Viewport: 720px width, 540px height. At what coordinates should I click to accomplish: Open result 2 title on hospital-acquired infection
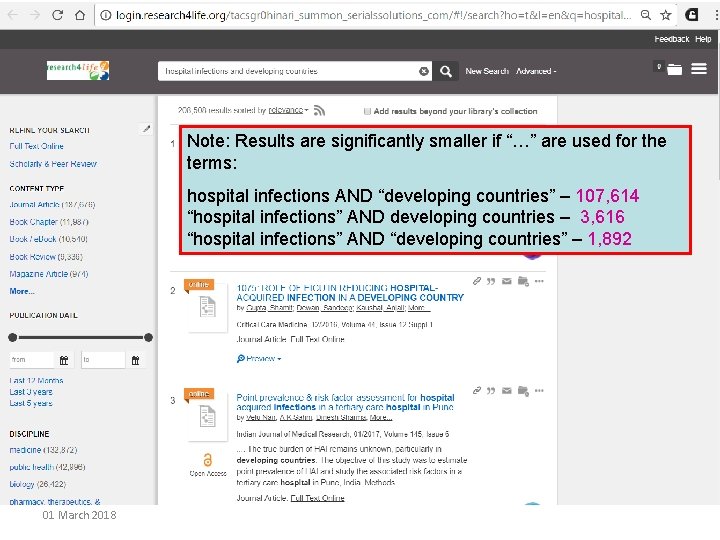pos(350,292)
